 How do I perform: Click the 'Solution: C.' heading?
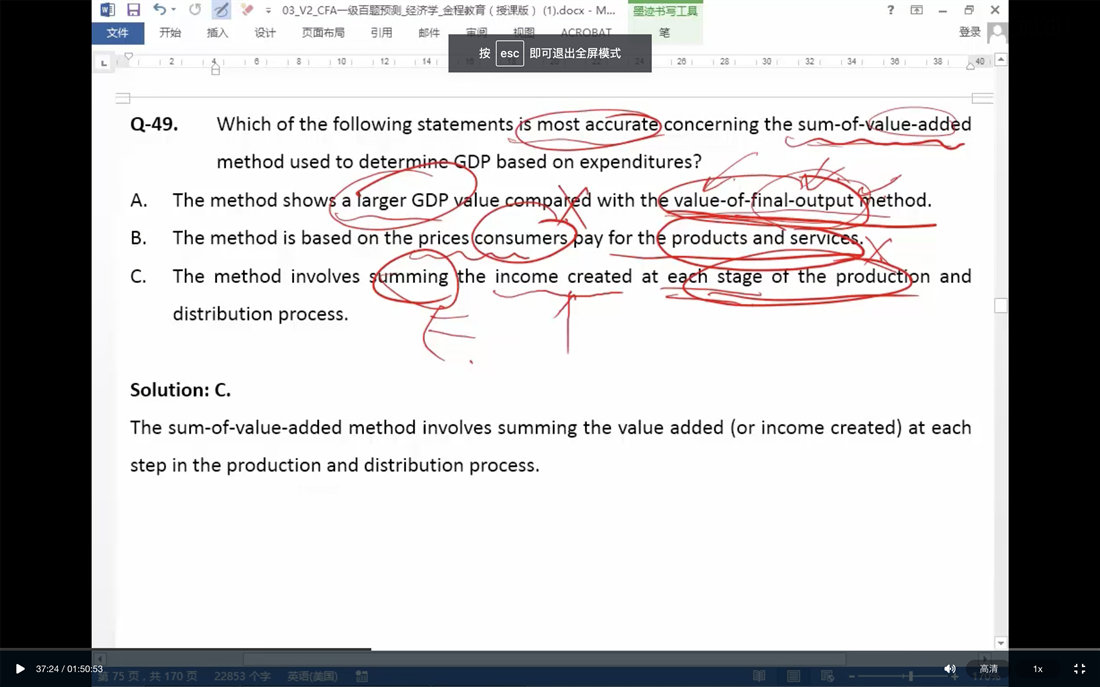pos(180,389)
